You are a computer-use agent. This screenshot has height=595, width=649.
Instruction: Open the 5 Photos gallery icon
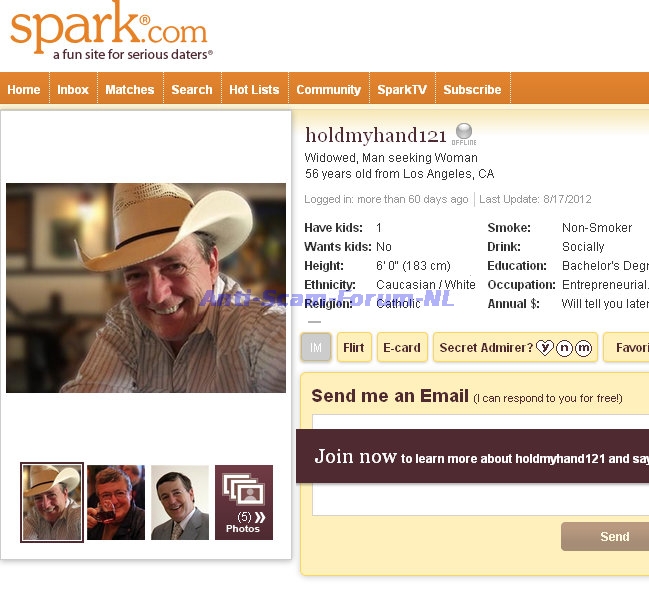click(x=244, y=502)
